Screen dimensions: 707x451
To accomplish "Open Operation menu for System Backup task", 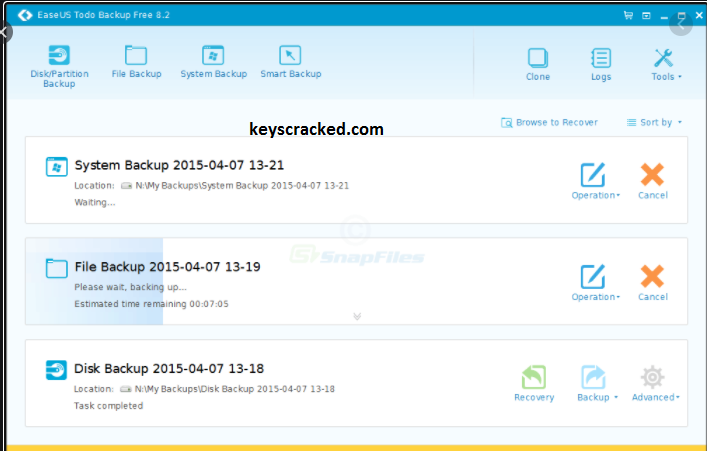I will (x=595, y=181).
